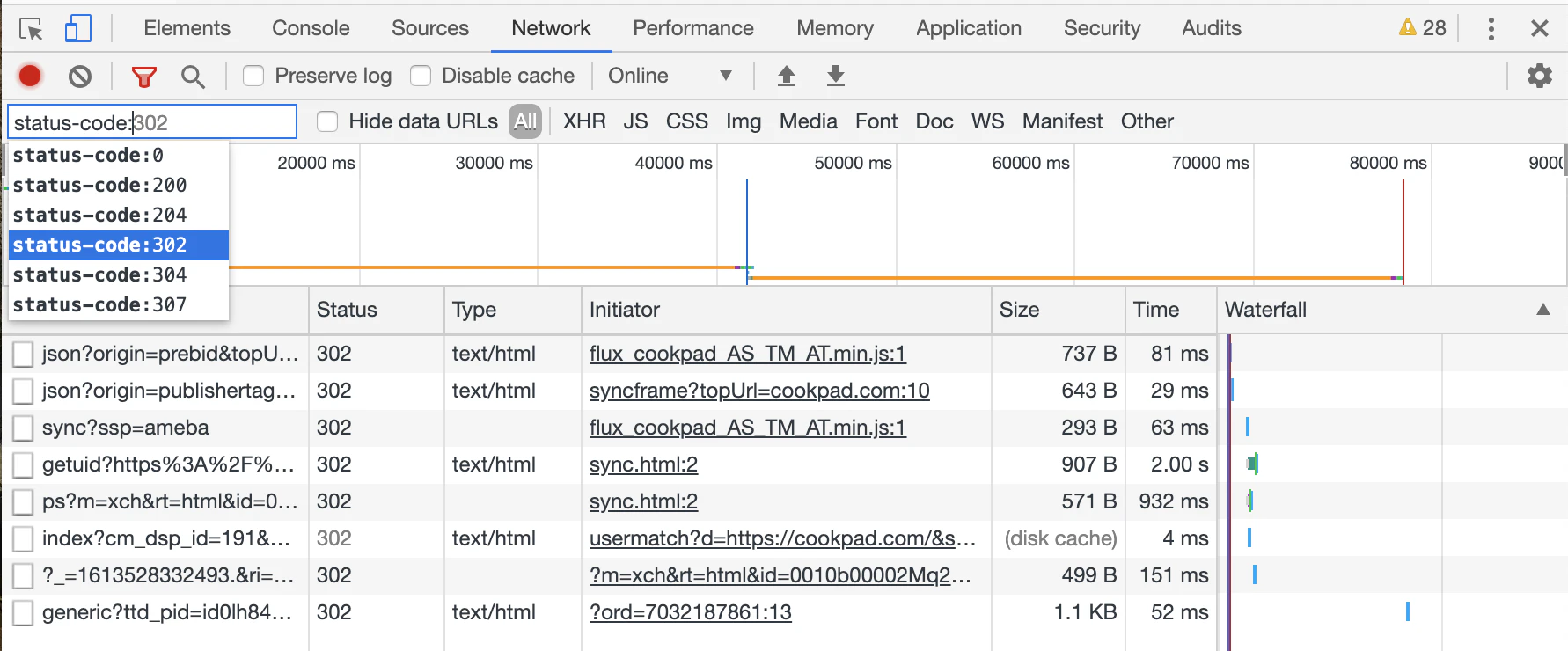Filter requests by XHR type
Screen dimensions: 1568x651
[584, 121]
